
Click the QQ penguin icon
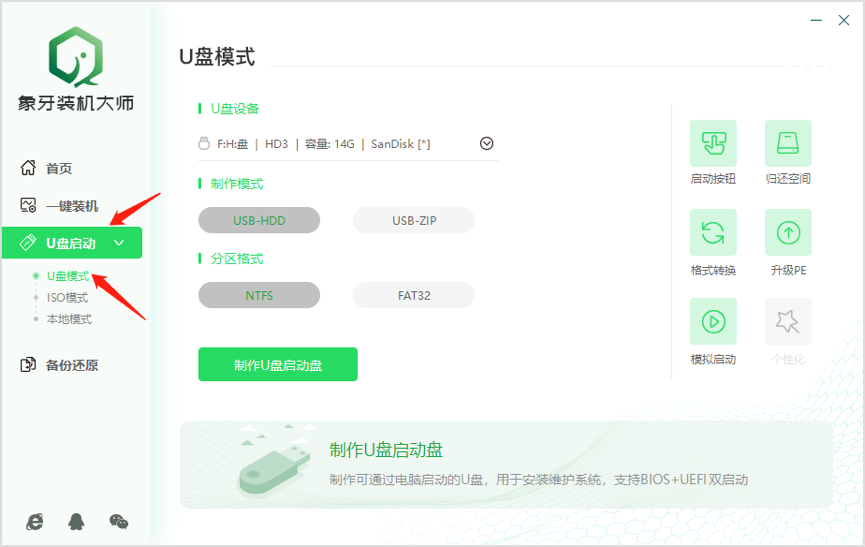tap(76, 521)
